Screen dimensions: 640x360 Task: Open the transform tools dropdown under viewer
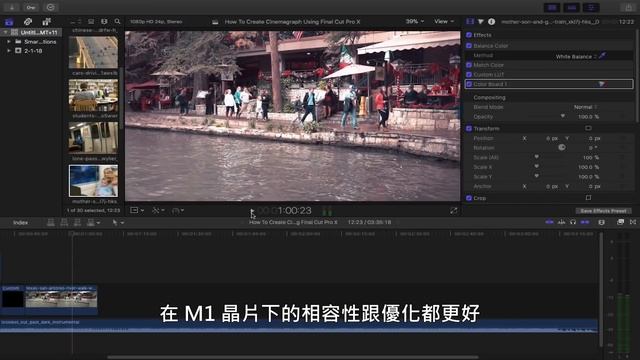click(x=137, y=210)
